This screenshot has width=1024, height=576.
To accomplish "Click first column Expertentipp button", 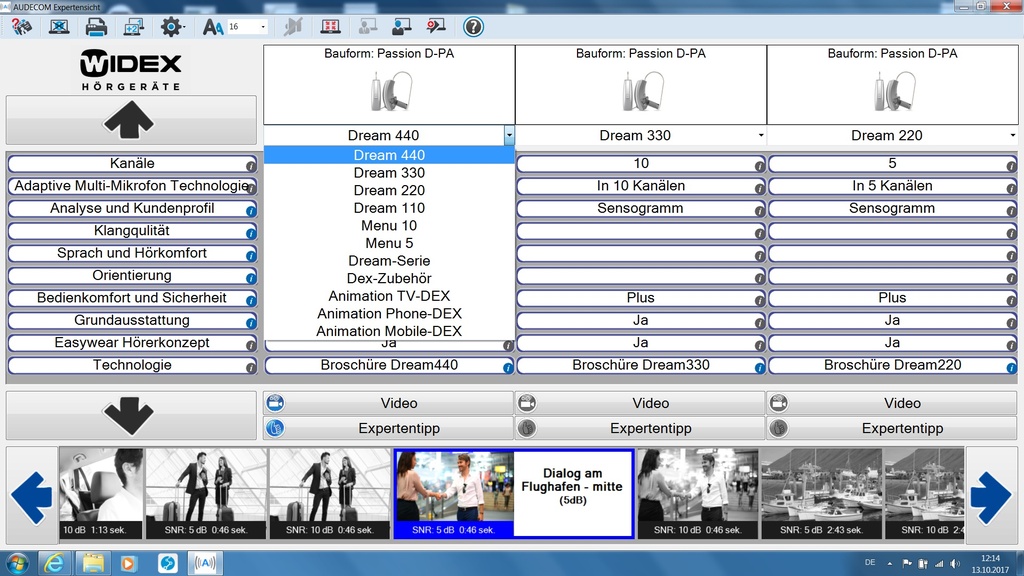I will point(389,428).
